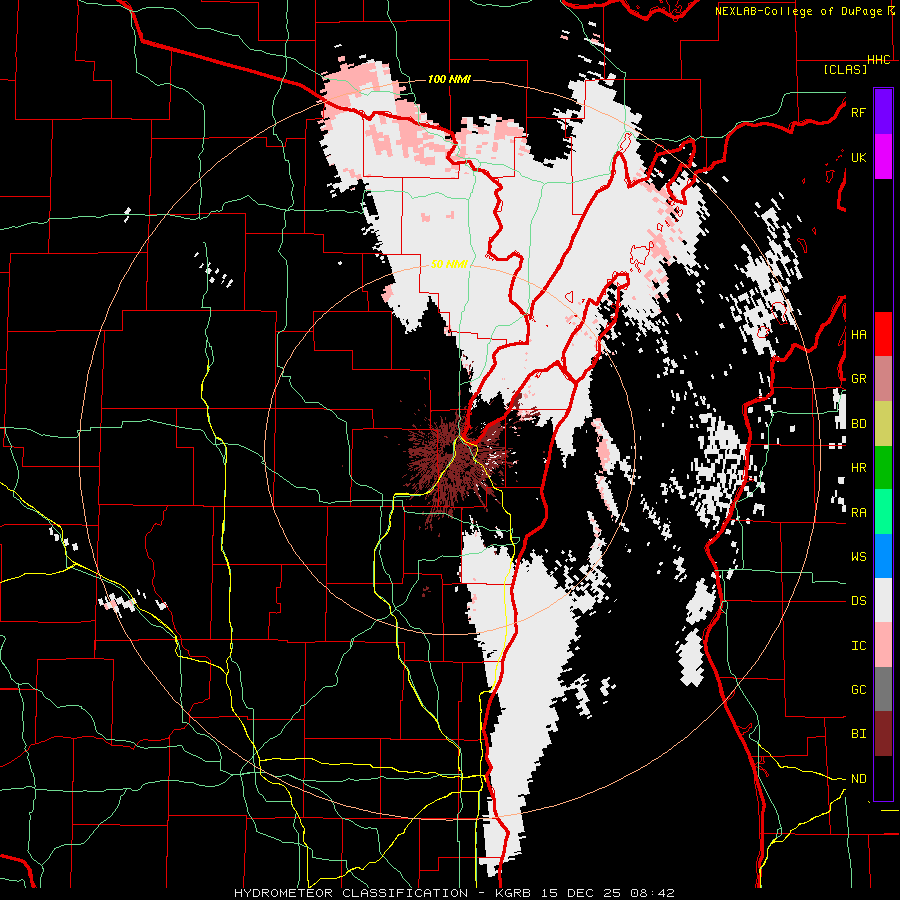The image size is (900, 900).
Task: Click the DS legend label
Action: (x=858, y=601)
